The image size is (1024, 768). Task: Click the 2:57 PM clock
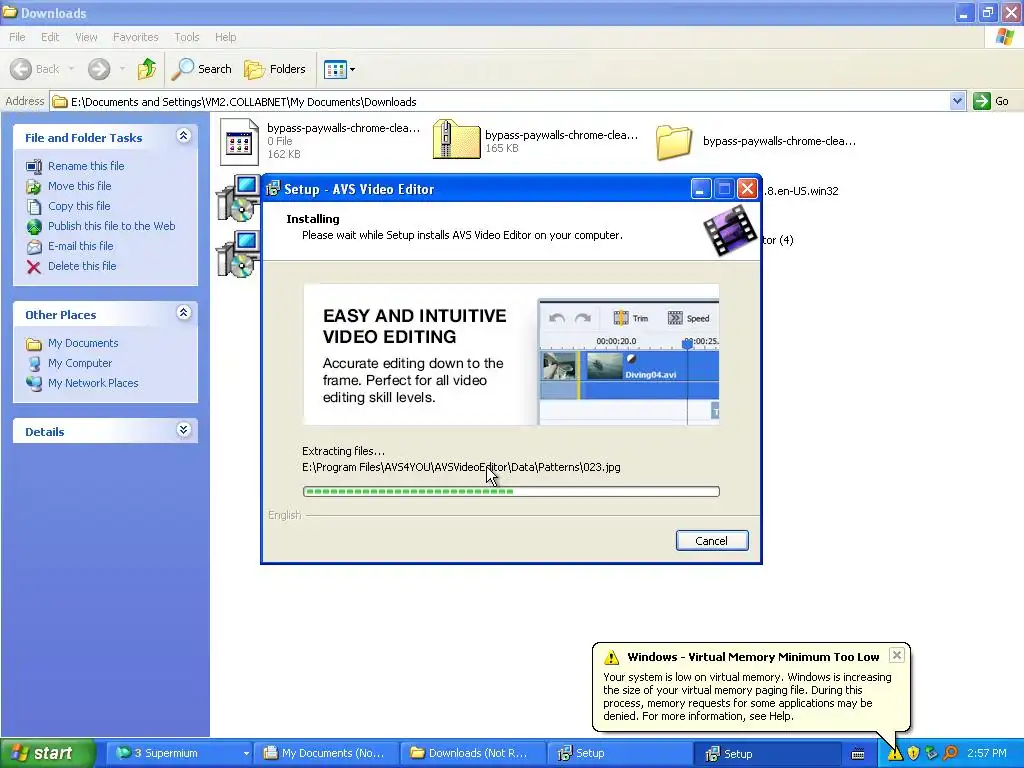pyautogui.click(x=987, y=753)
